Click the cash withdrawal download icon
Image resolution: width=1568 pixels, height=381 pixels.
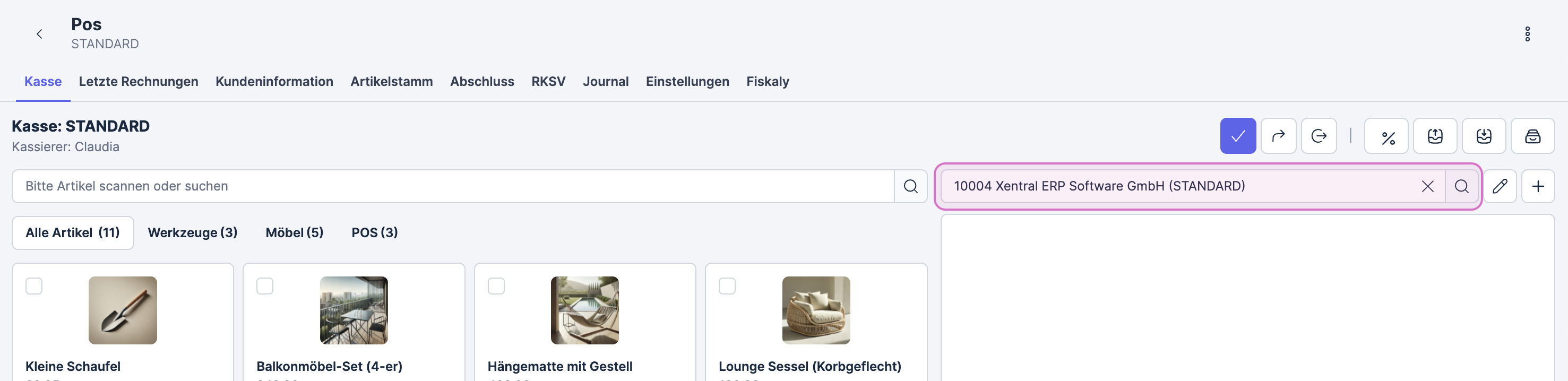[1484, 136]
